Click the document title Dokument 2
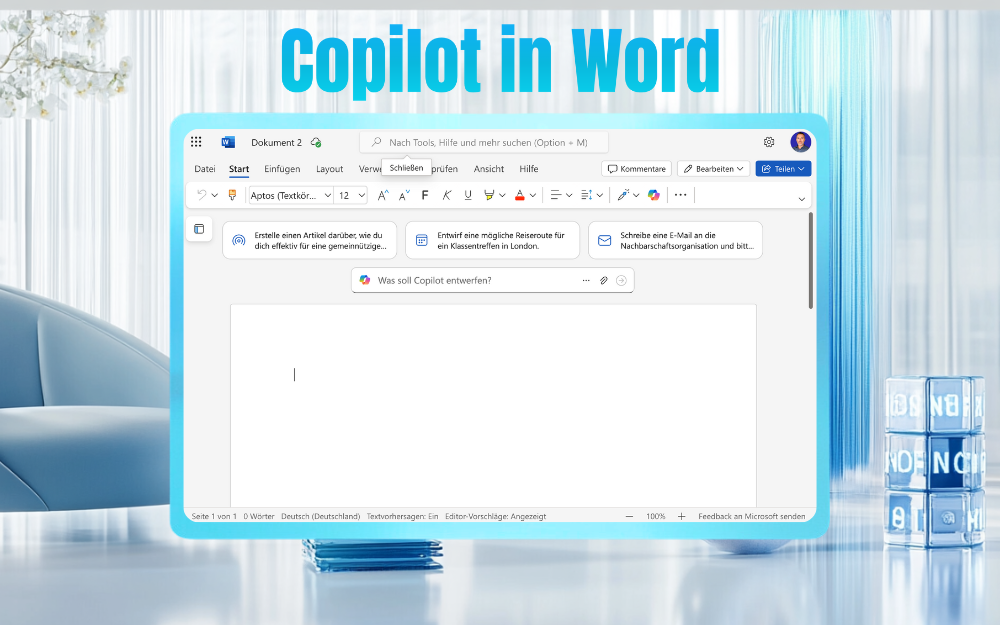 click(276, 142)
